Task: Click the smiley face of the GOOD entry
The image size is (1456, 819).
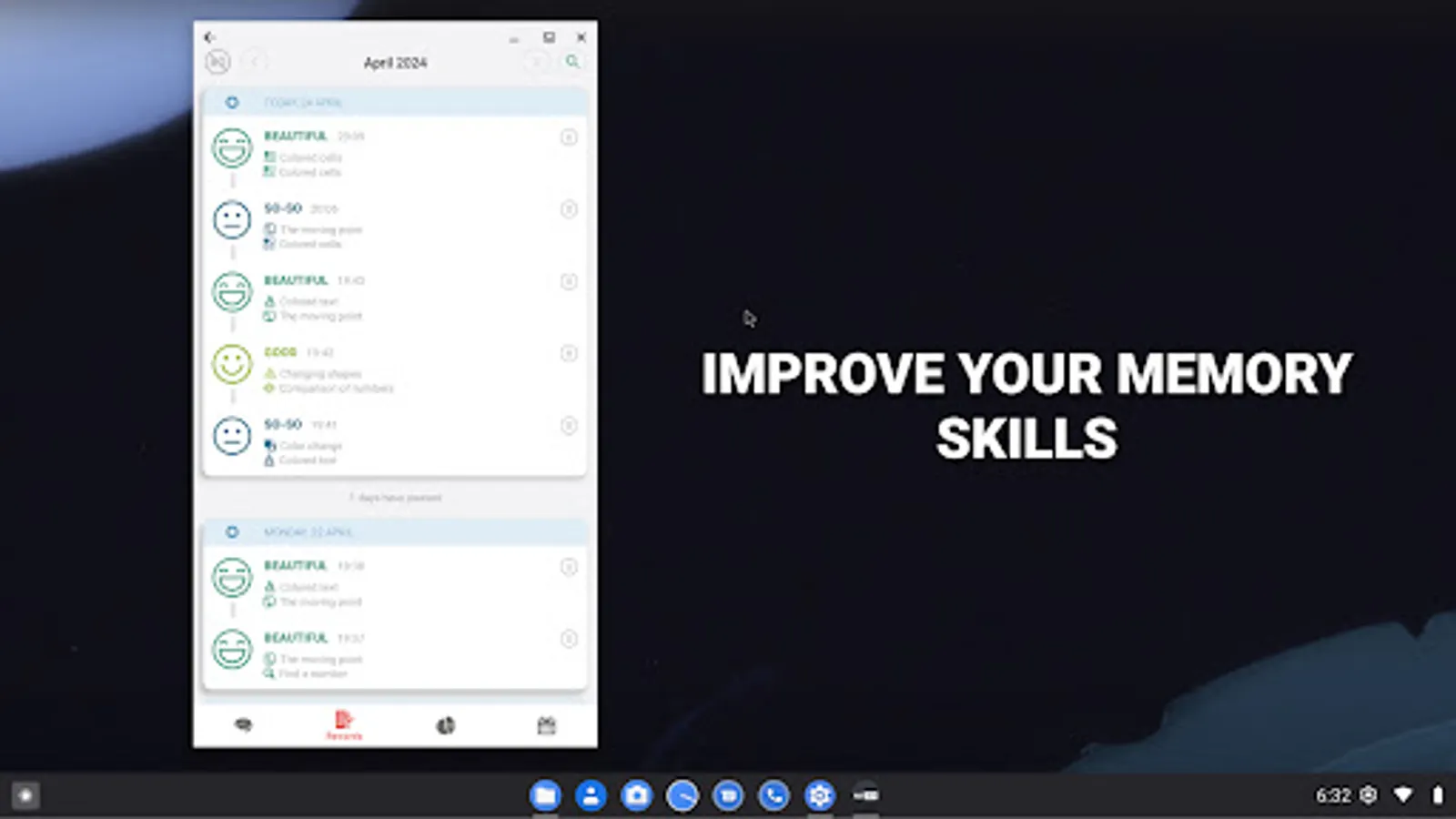Action: pos(232,364)
